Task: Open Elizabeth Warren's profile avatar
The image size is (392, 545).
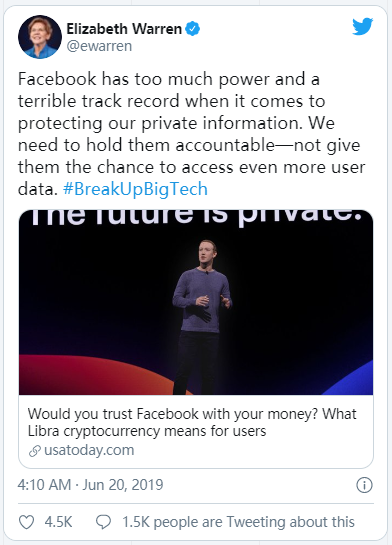Action: 40,37
